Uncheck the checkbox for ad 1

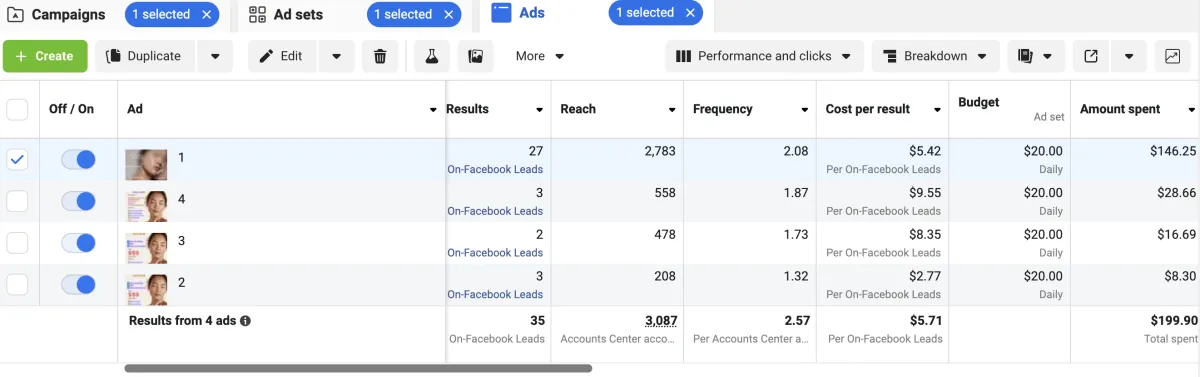tap(17, 159)
